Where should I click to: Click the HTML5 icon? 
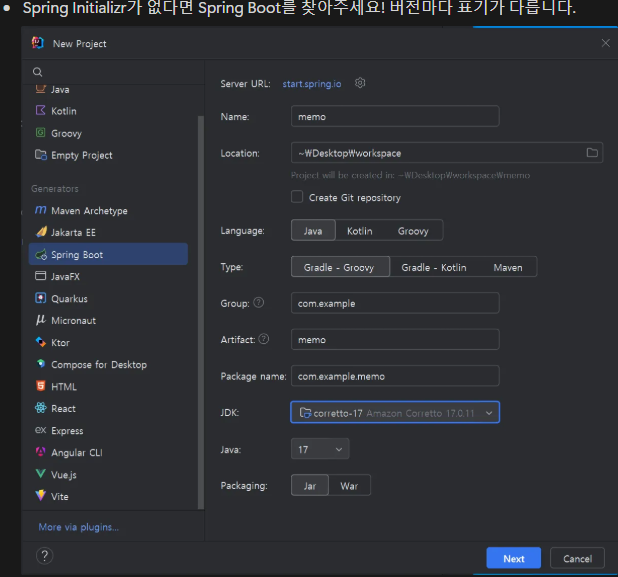41,385
